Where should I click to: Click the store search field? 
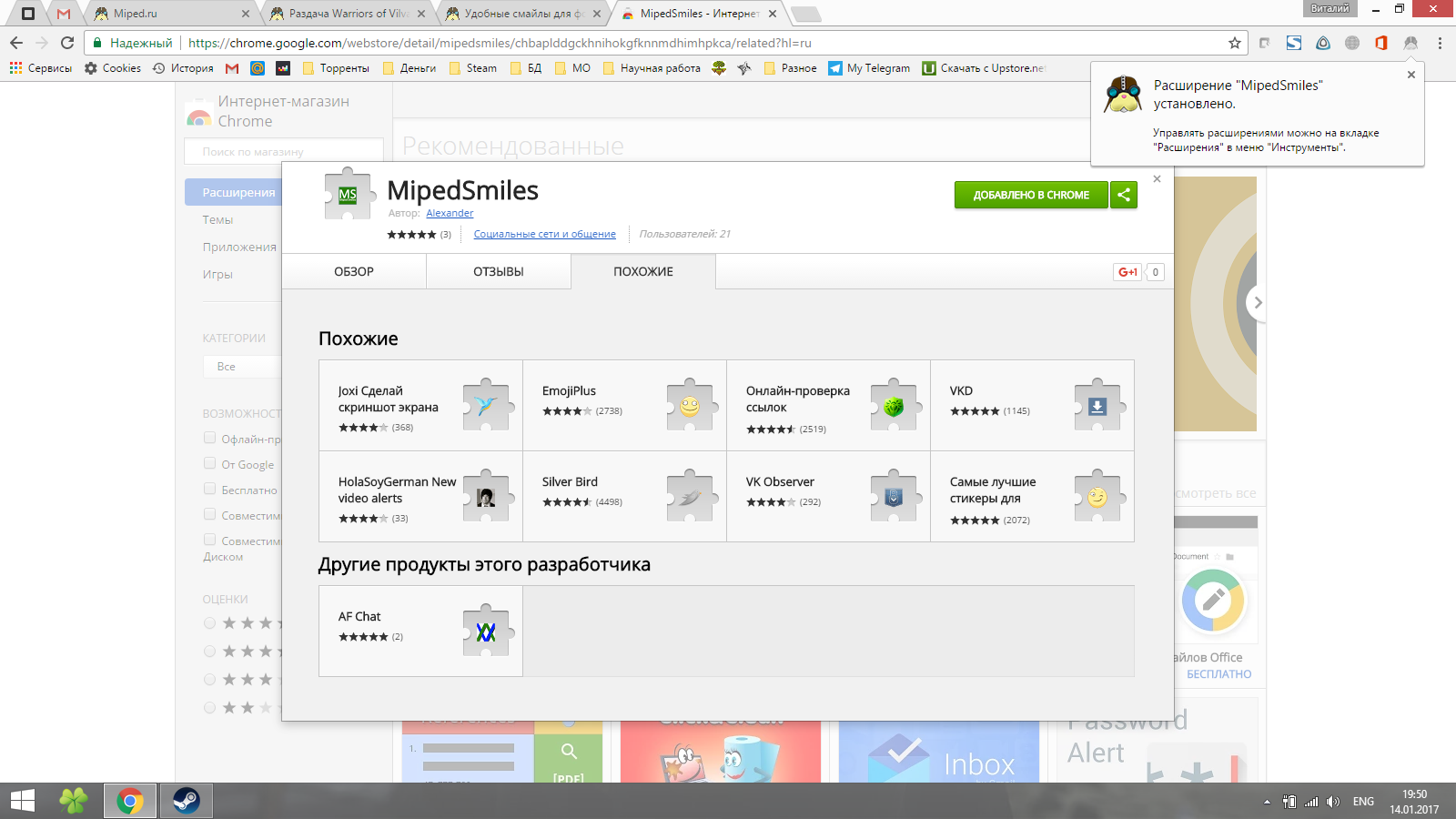284,151
